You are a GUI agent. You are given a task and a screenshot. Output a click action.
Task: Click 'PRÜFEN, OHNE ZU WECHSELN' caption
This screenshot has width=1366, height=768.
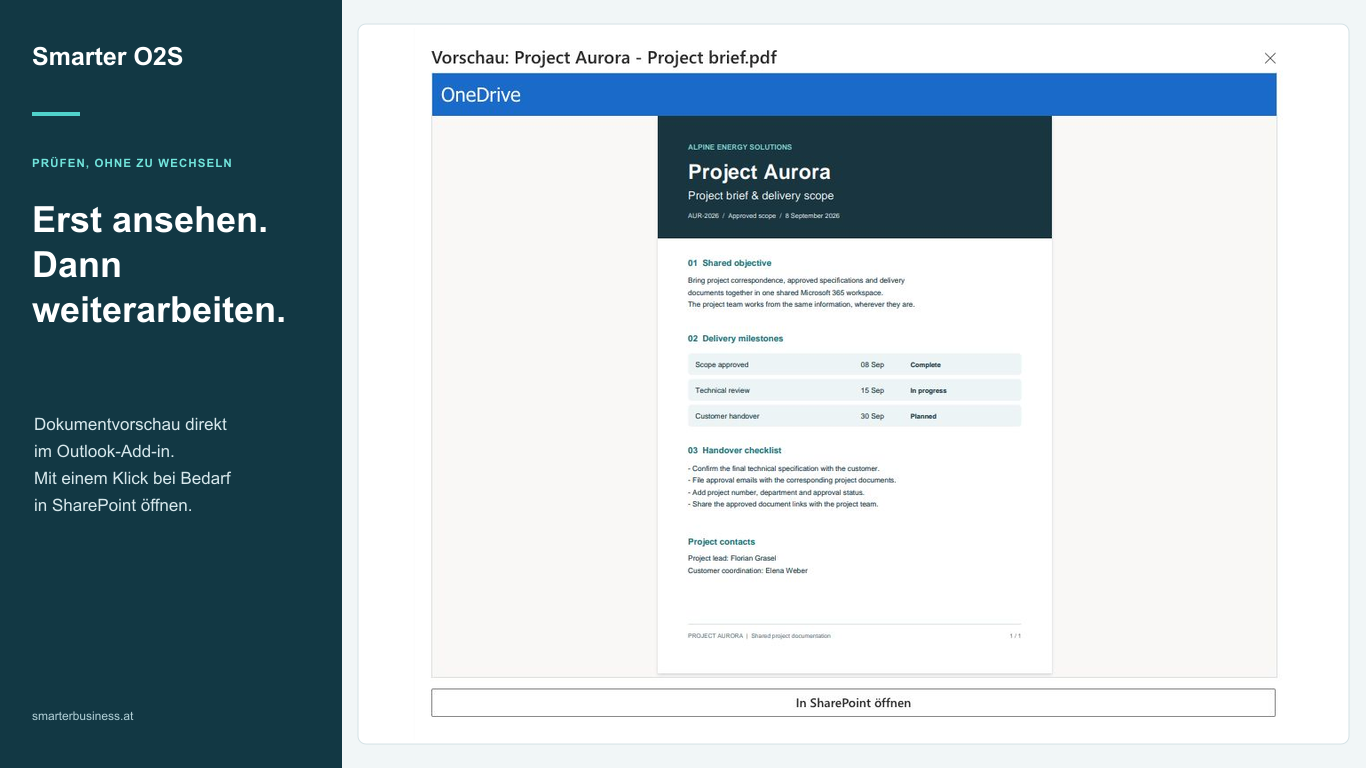click(132, 163)
